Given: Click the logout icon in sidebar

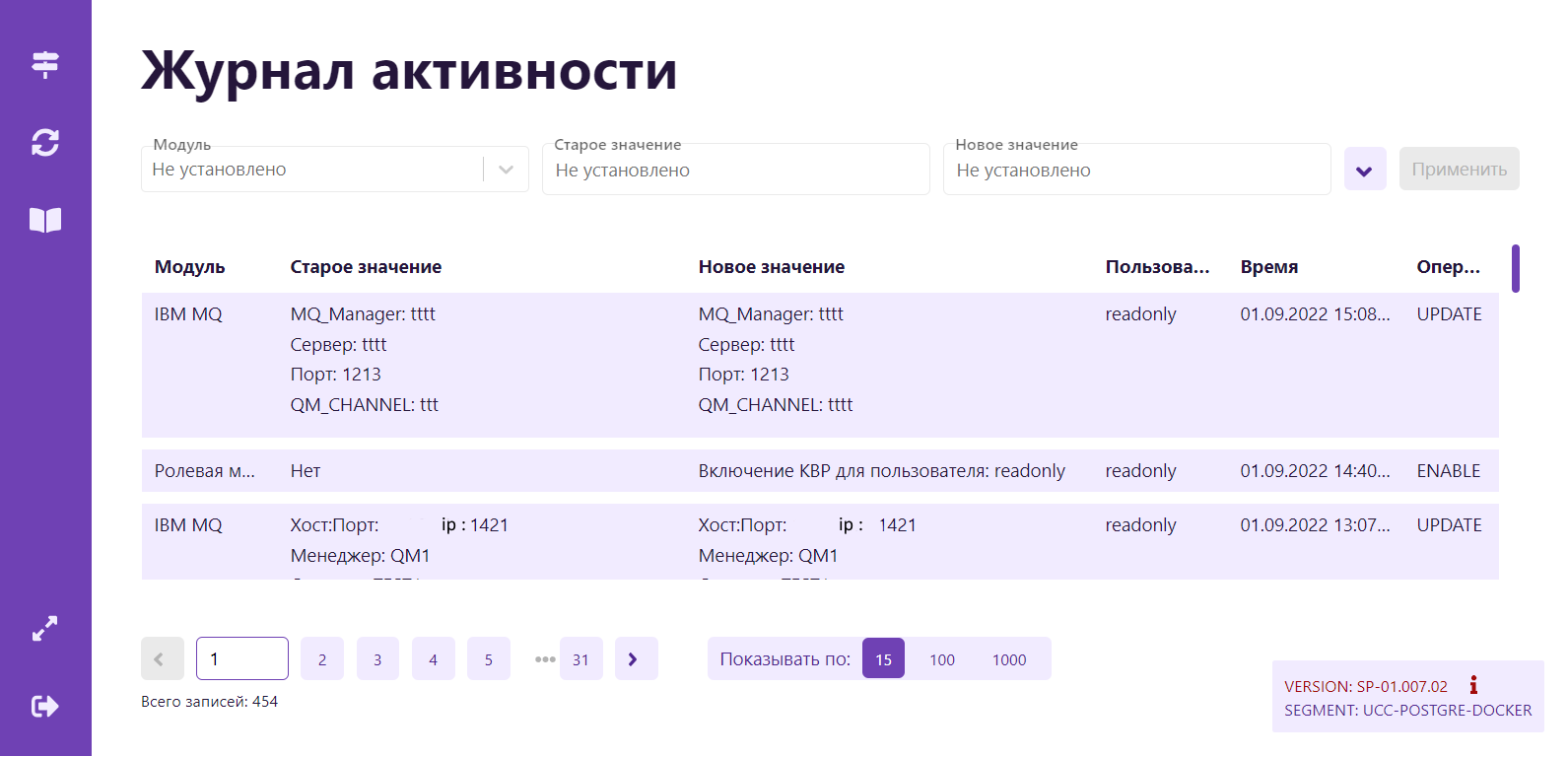Looking at the screenshot, I should point(45,706).
